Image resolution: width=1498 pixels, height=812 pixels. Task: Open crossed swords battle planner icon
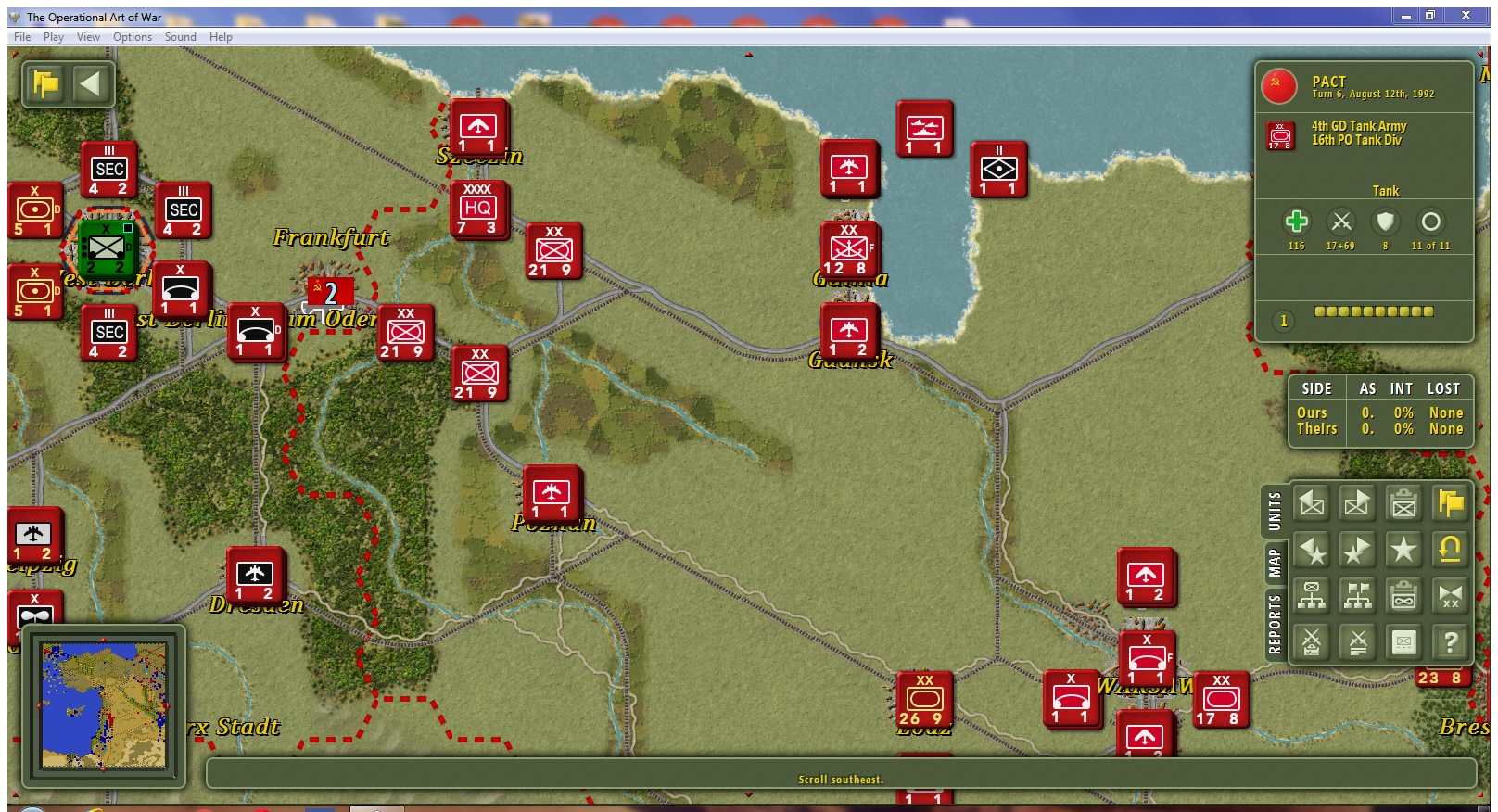1312,641
